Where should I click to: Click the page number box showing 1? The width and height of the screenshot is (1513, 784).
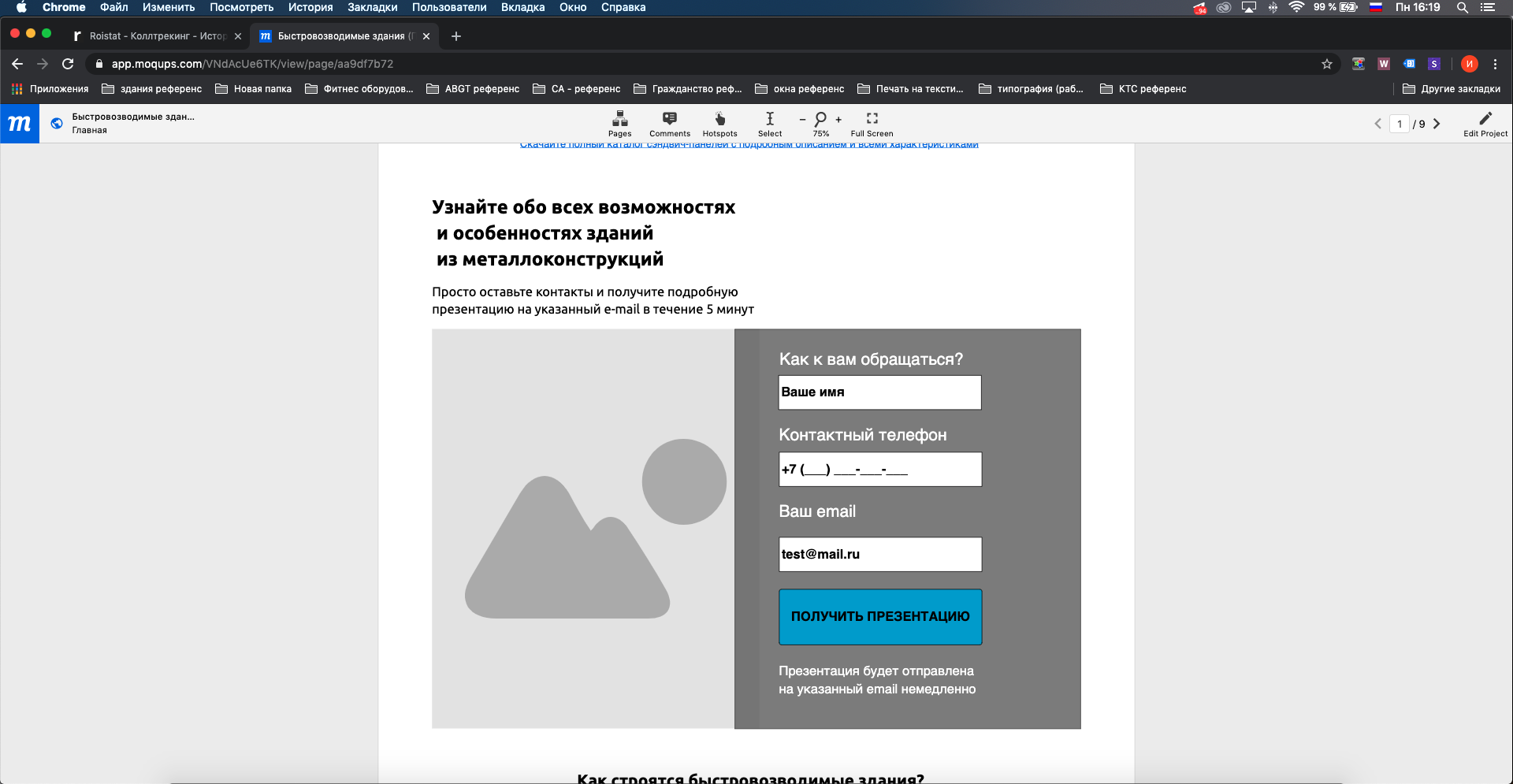coord(1400,124)
